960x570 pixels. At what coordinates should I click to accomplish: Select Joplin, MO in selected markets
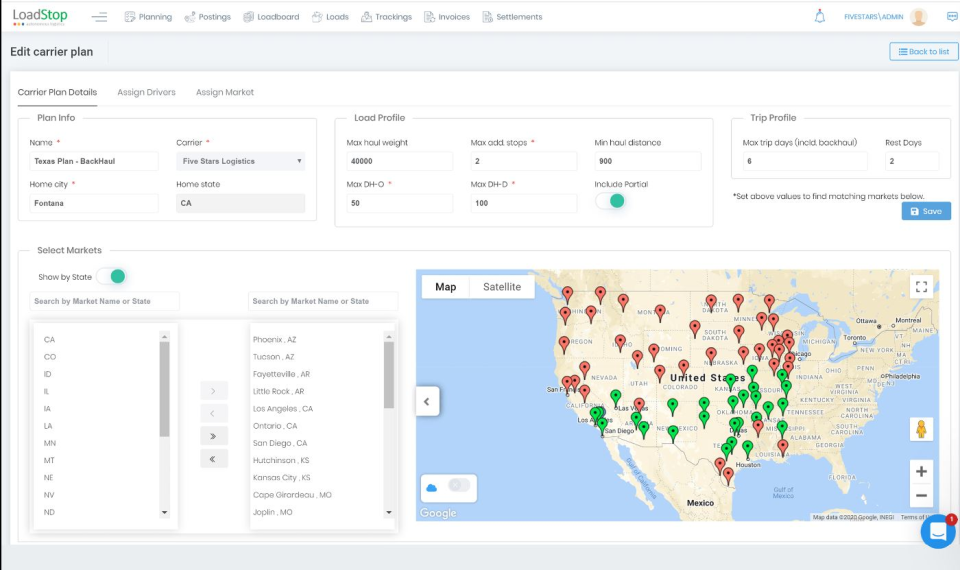pos(272,512)
